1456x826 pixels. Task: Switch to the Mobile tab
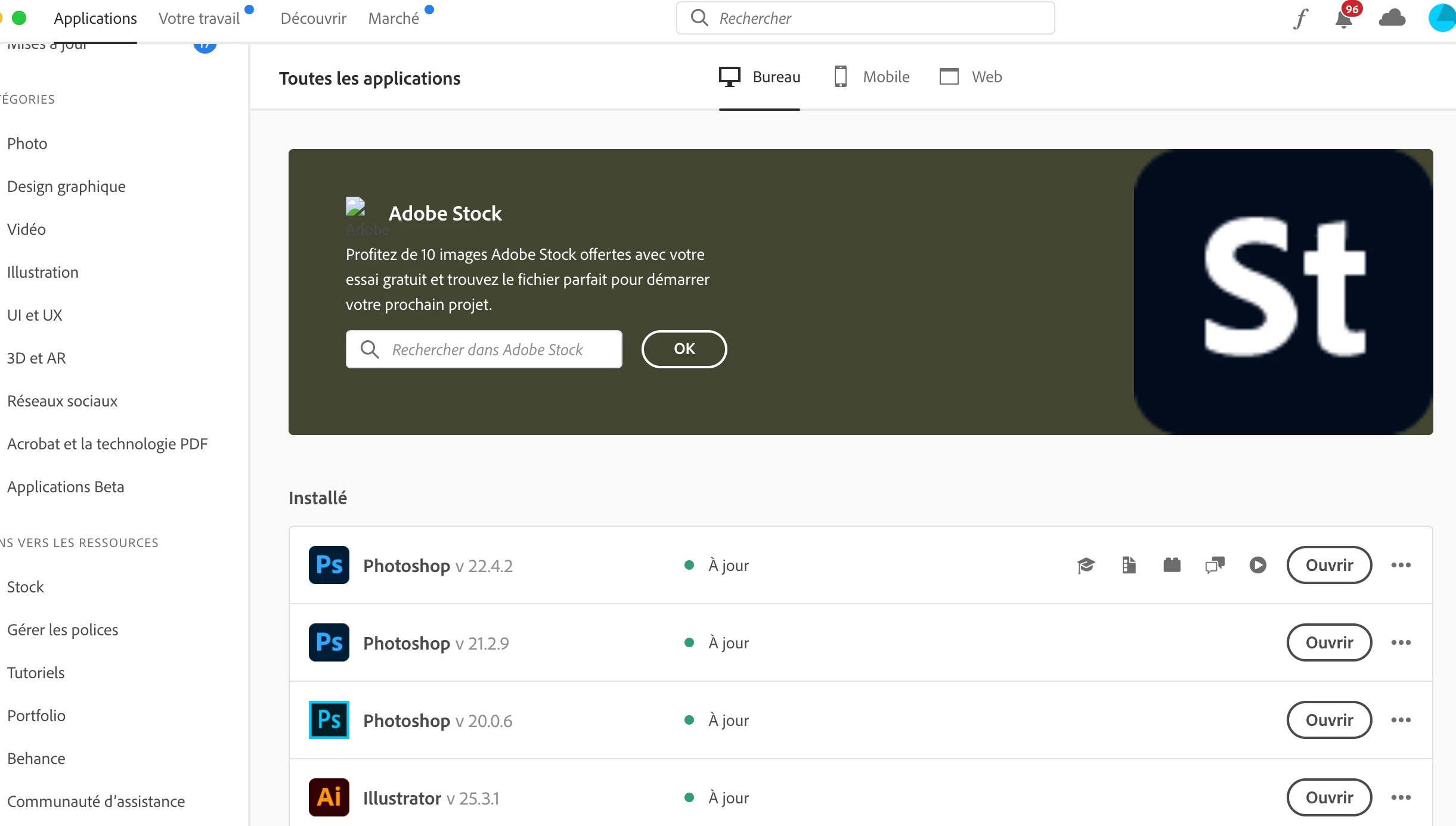872,77
